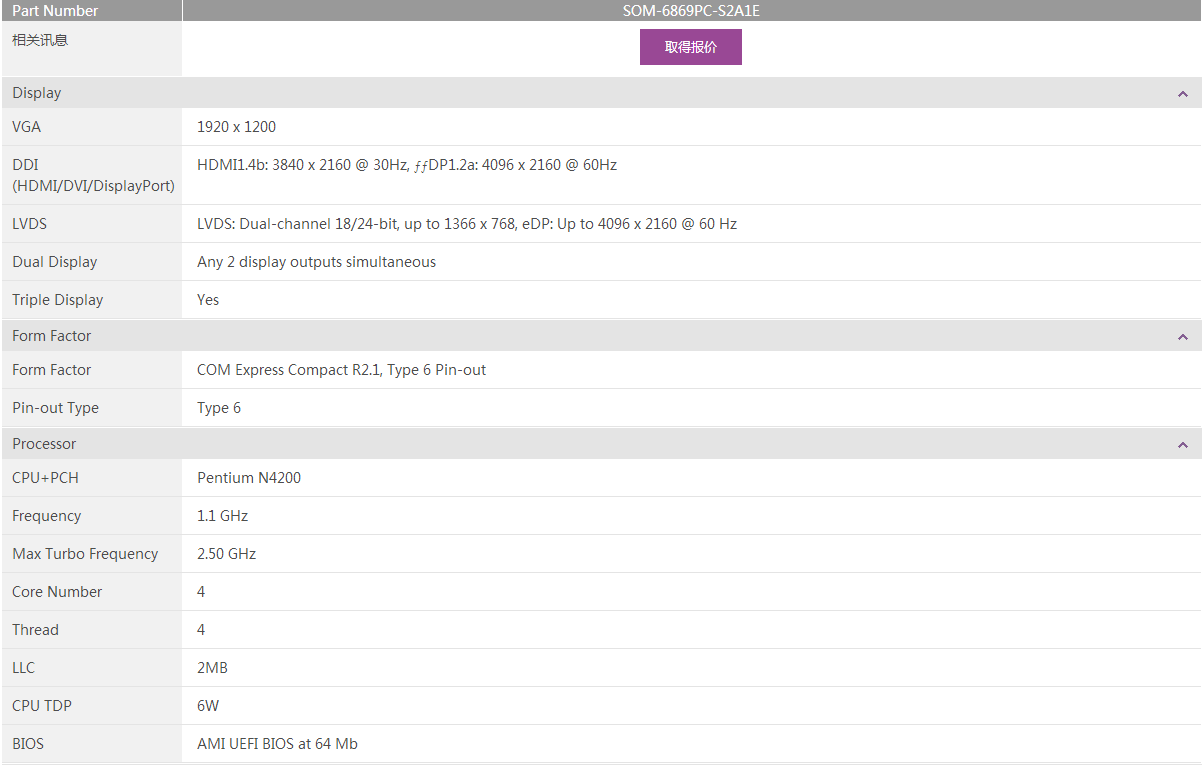Select the Pentium N4200 value
Screen dimensions: 1202x765
249,478
